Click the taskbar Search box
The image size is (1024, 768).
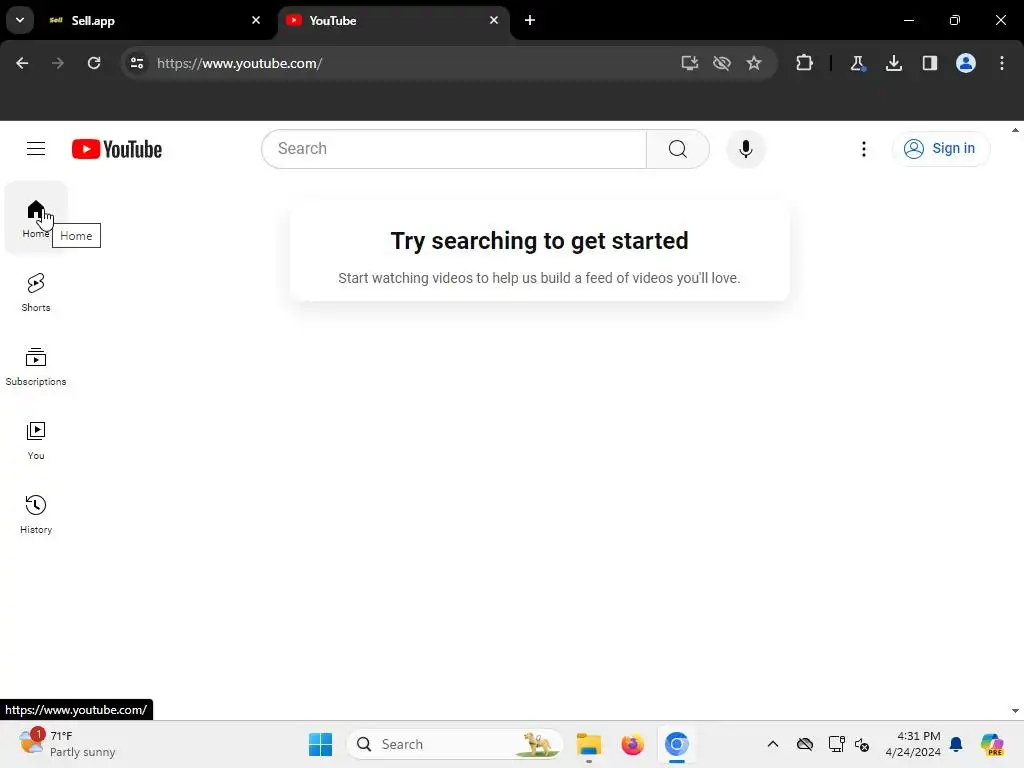click(x=455, y=744)
